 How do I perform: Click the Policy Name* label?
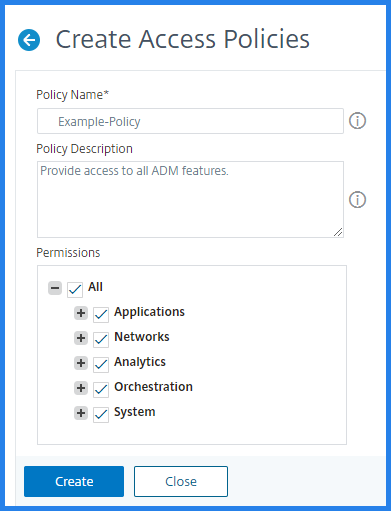[73, 95]
